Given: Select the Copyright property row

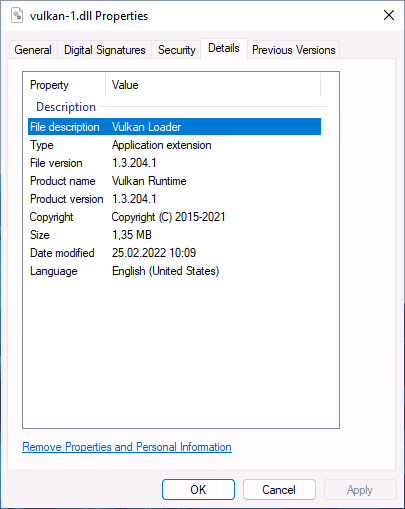Looking at the screenshot, I should pos(174,217).
